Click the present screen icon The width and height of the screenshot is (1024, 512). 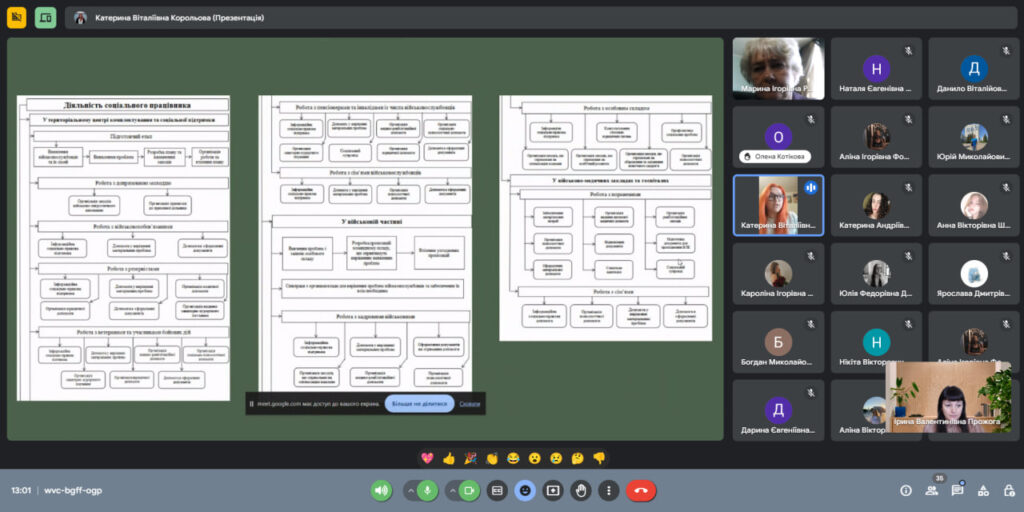(x=553, y=491)
